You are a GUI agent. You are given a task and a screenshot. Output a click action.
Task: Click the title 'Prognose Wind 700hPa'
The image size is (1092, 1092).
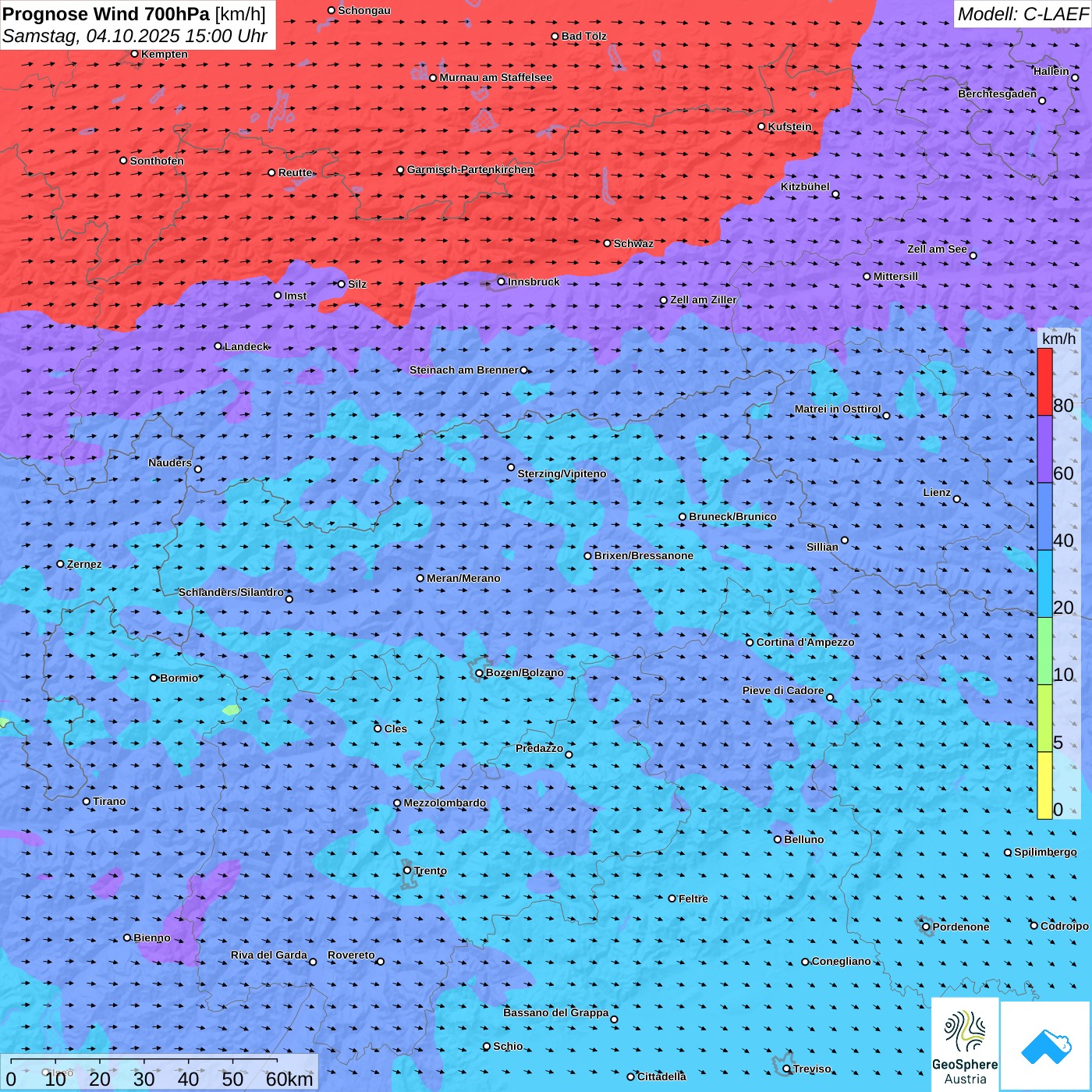106,14
